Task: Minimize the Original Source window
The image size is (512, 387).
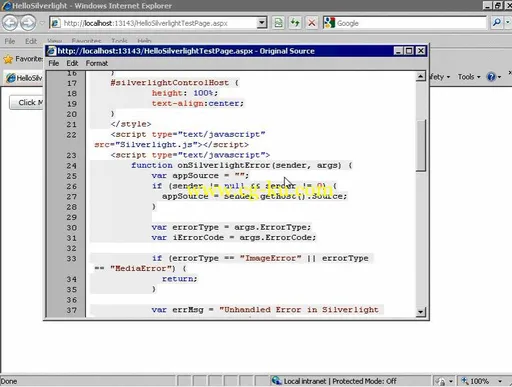Action: point(398,51)
